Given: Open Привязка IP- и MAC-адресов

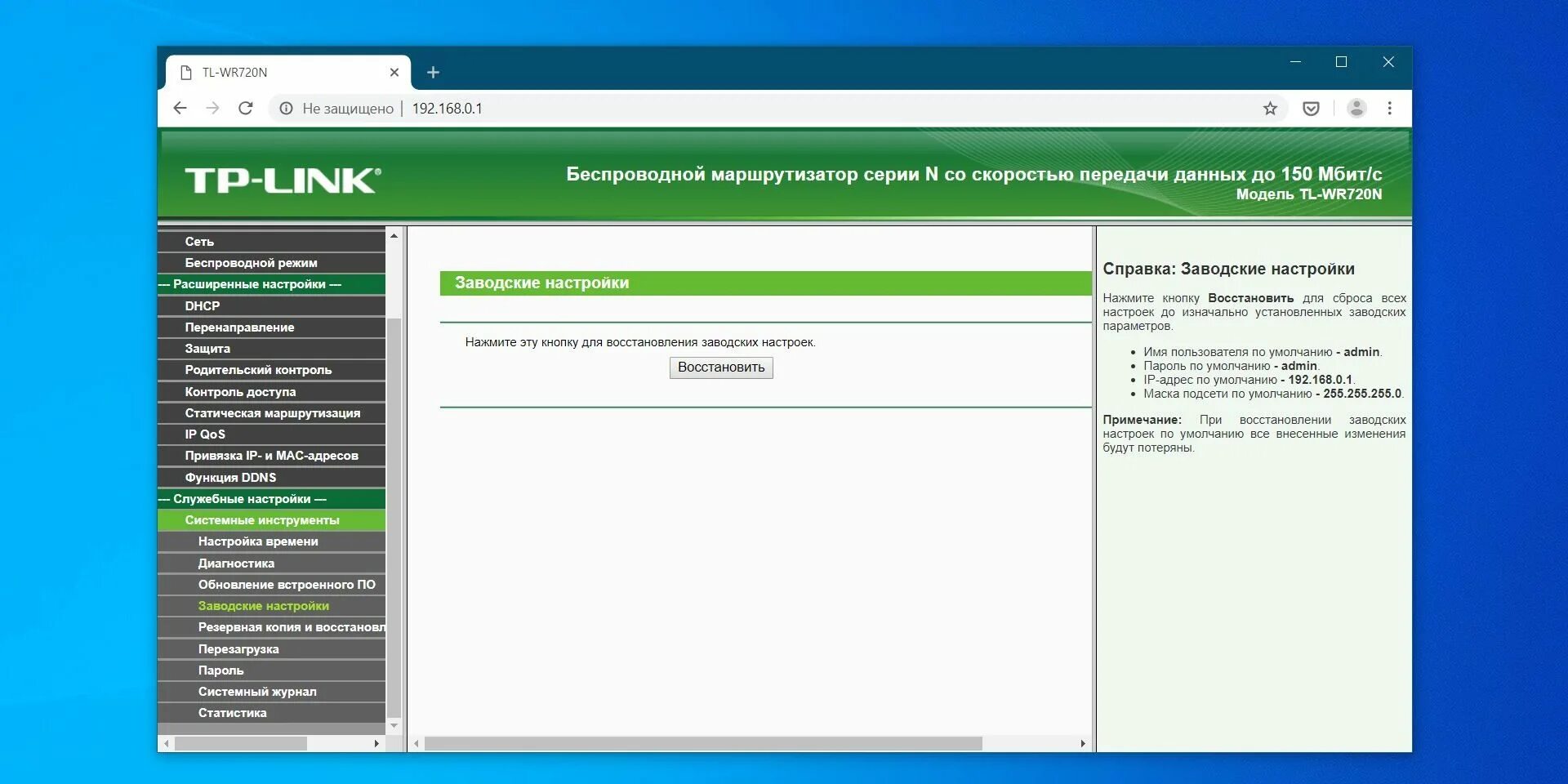Looking at the screenshot, I should [x=271, y=456].
